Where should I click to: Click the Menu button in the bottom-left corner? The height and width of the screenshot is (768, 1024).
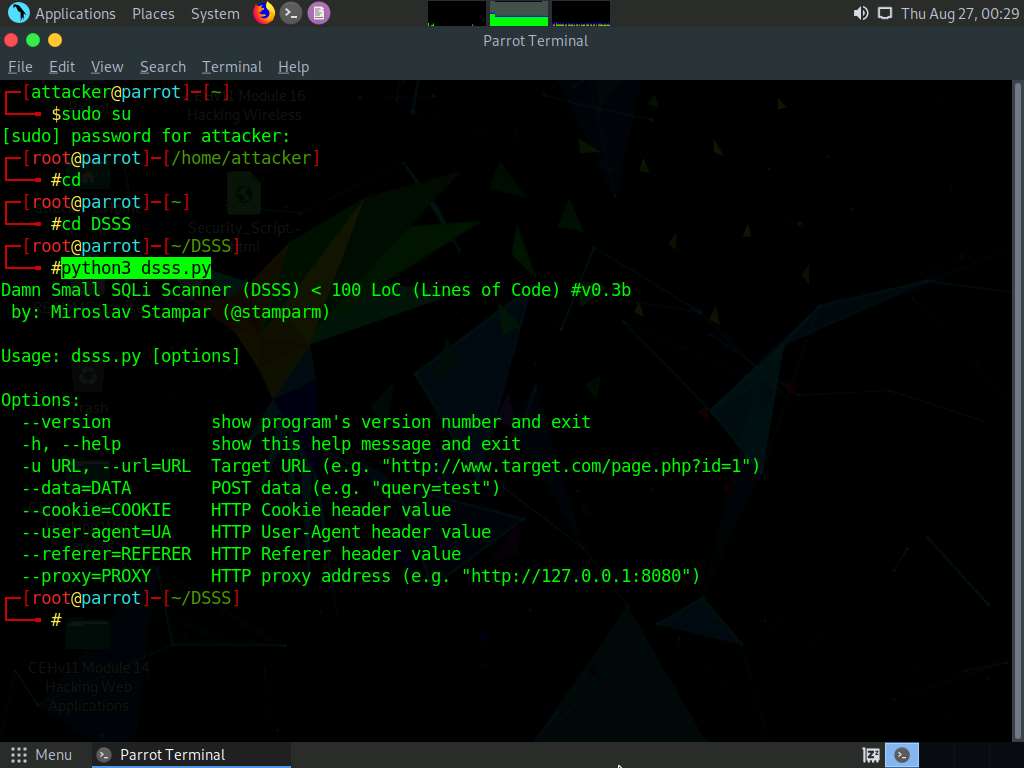point(42,754)
